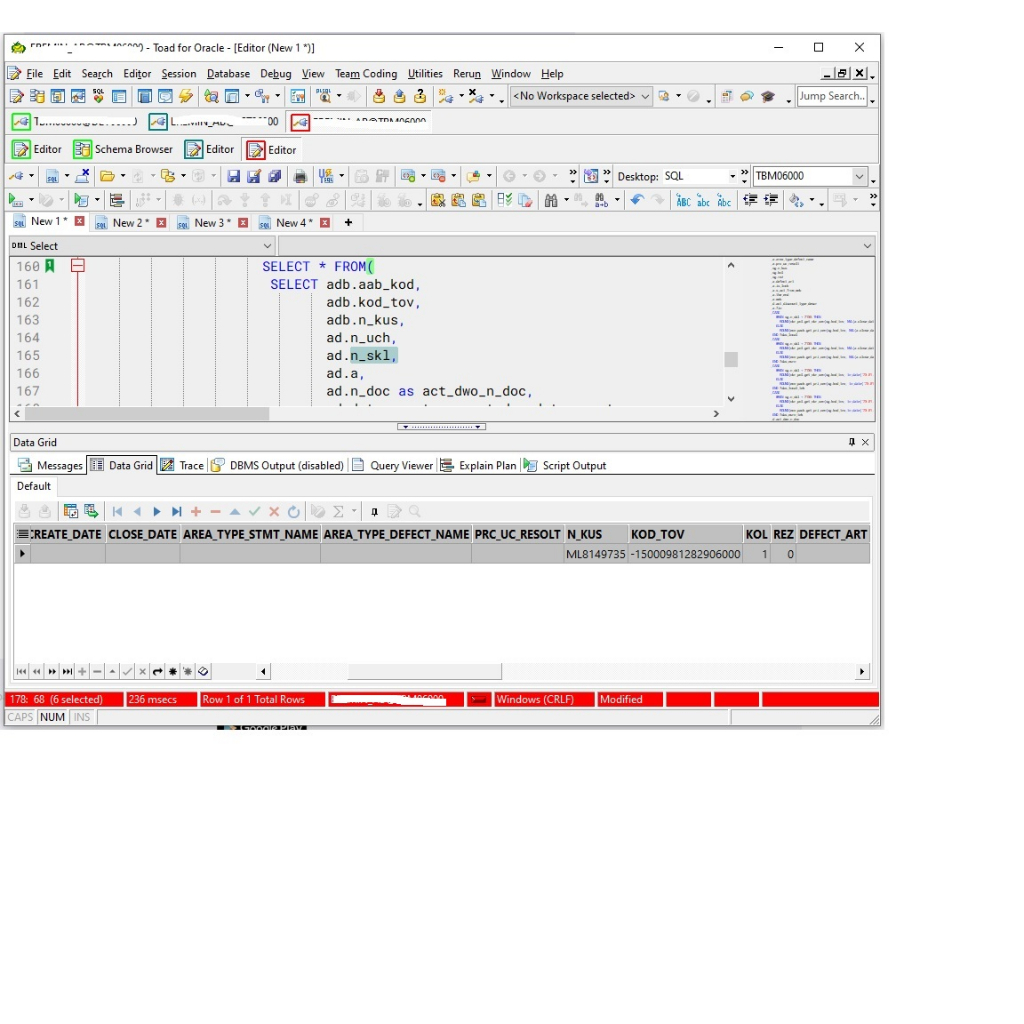Screen dimensions: 1024x1024
Task: Click the N_KUS column header
Action: tap(596, 534)
